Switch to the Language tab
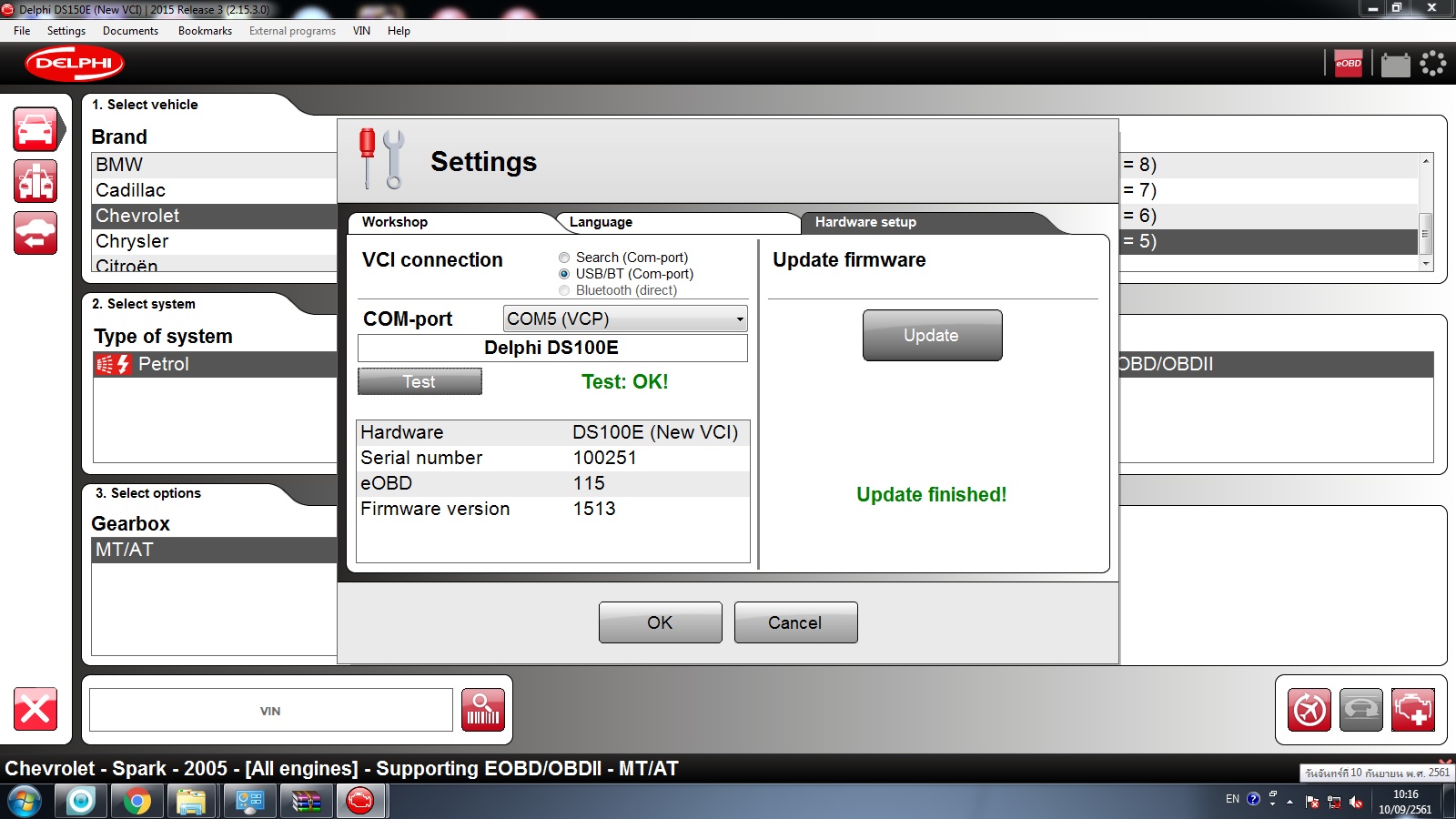This screenshot has height=819, width=1456. click(601, 222)
